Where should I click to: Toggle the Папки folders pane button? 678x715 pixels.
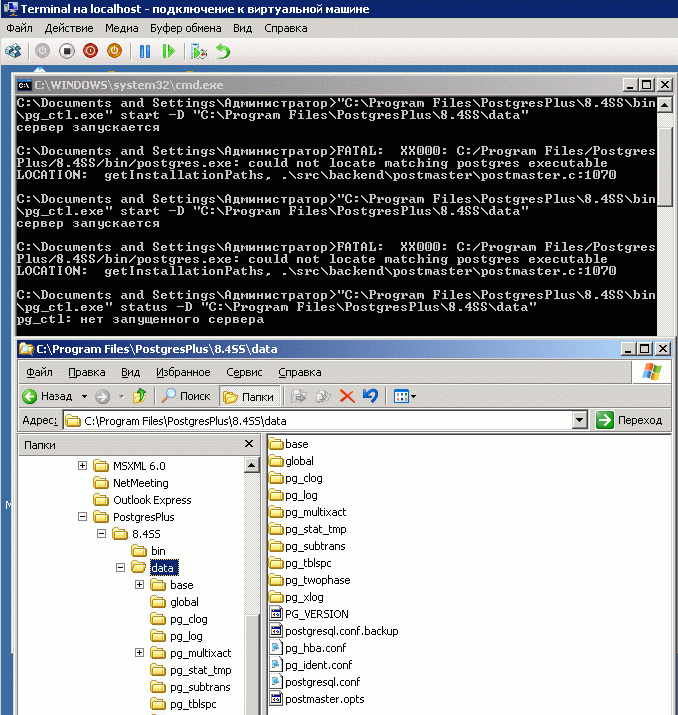(249, 397)
